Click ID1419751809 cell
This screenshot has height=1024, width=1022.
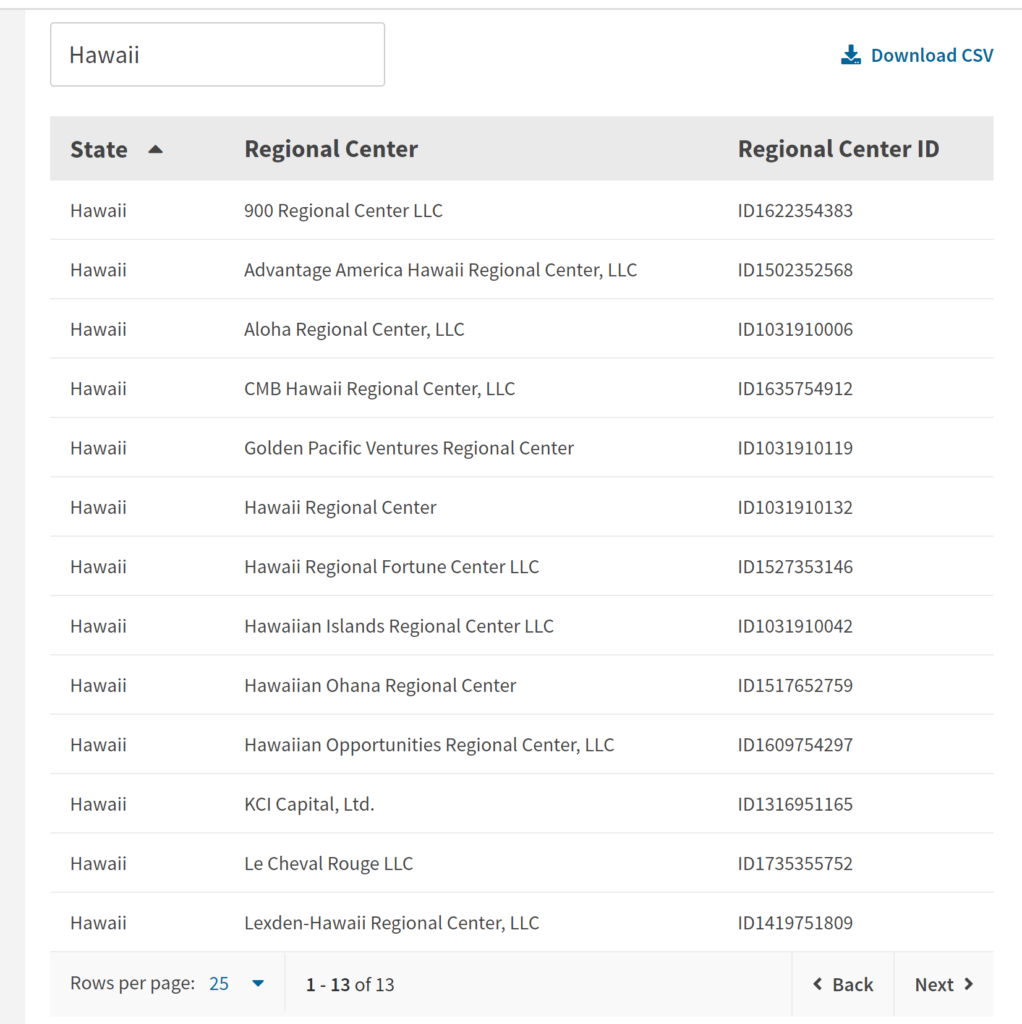coord(795,923)
